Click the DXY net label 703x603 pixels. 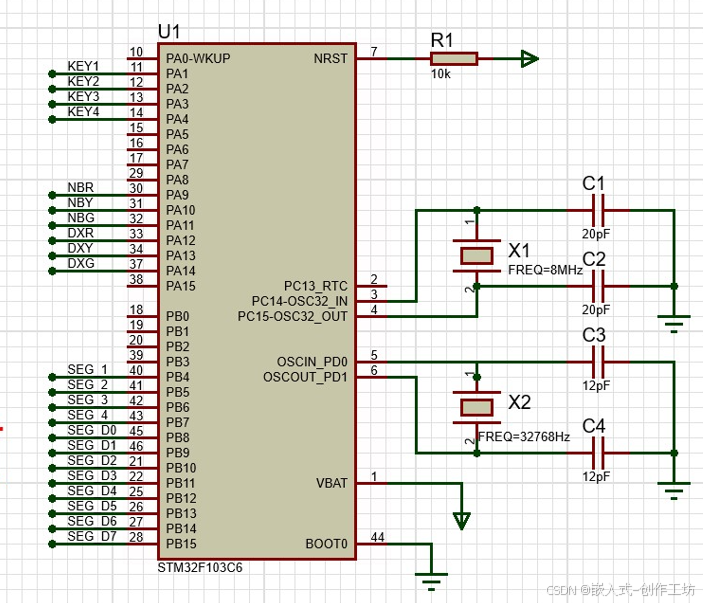tap(80, 248)
